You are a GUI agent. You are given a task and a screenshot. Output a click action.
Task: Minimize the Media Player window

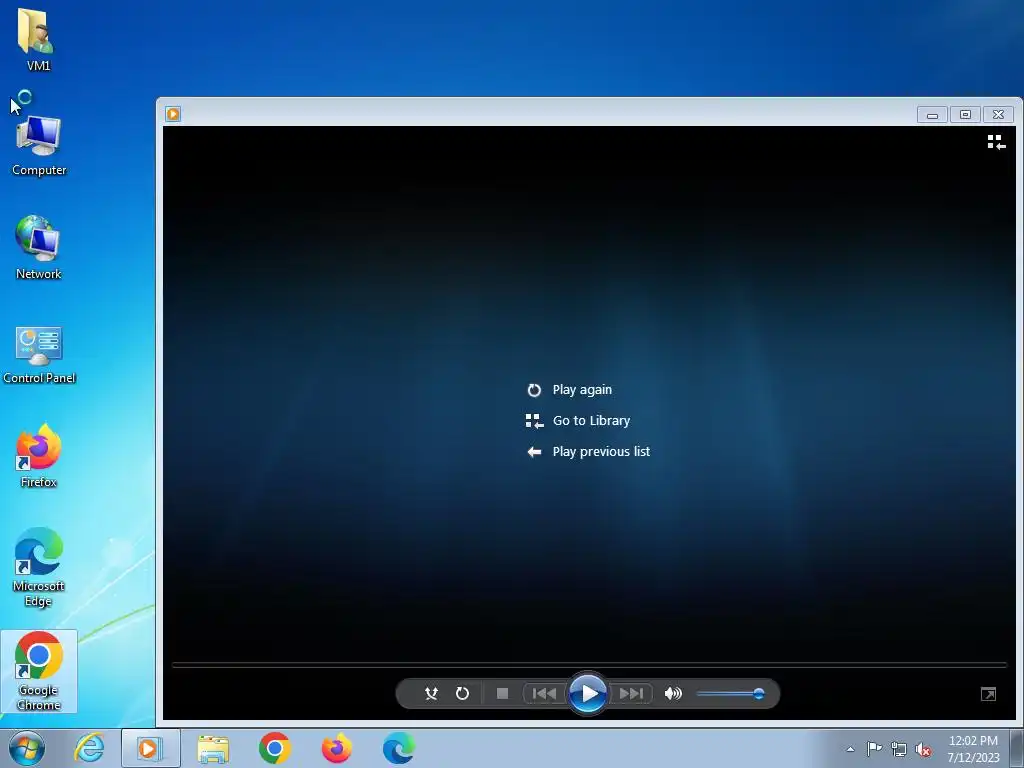tap(932, 115)
